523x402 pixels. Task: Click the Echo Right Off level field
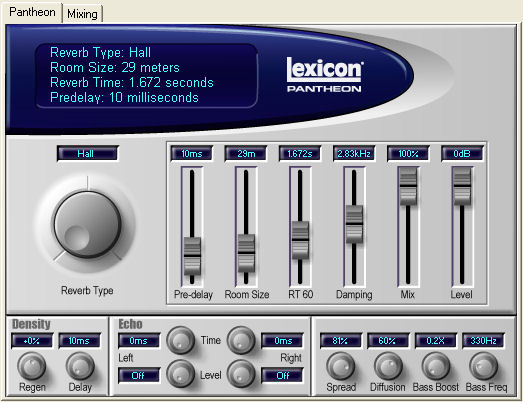pyautogui.click(x=282, y=375)
